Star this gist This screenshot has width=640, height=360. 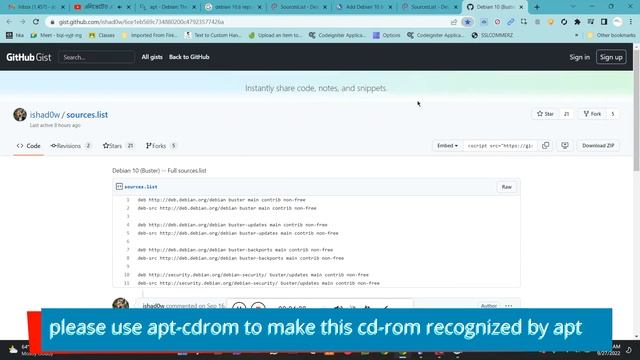[545, 114]
